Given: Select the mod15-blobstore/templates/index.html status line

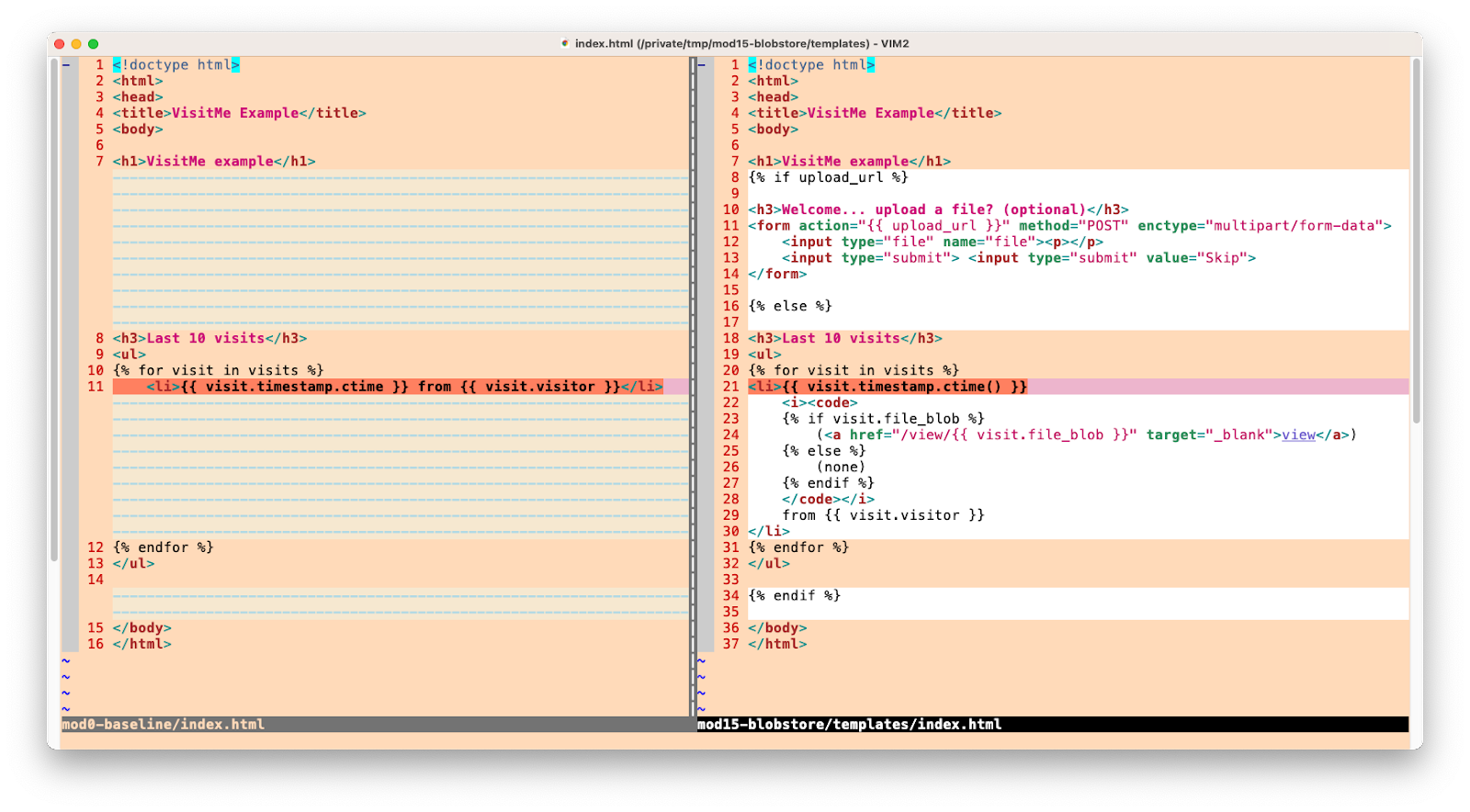Looking at the screenshot, I should [x=849, y=725].
